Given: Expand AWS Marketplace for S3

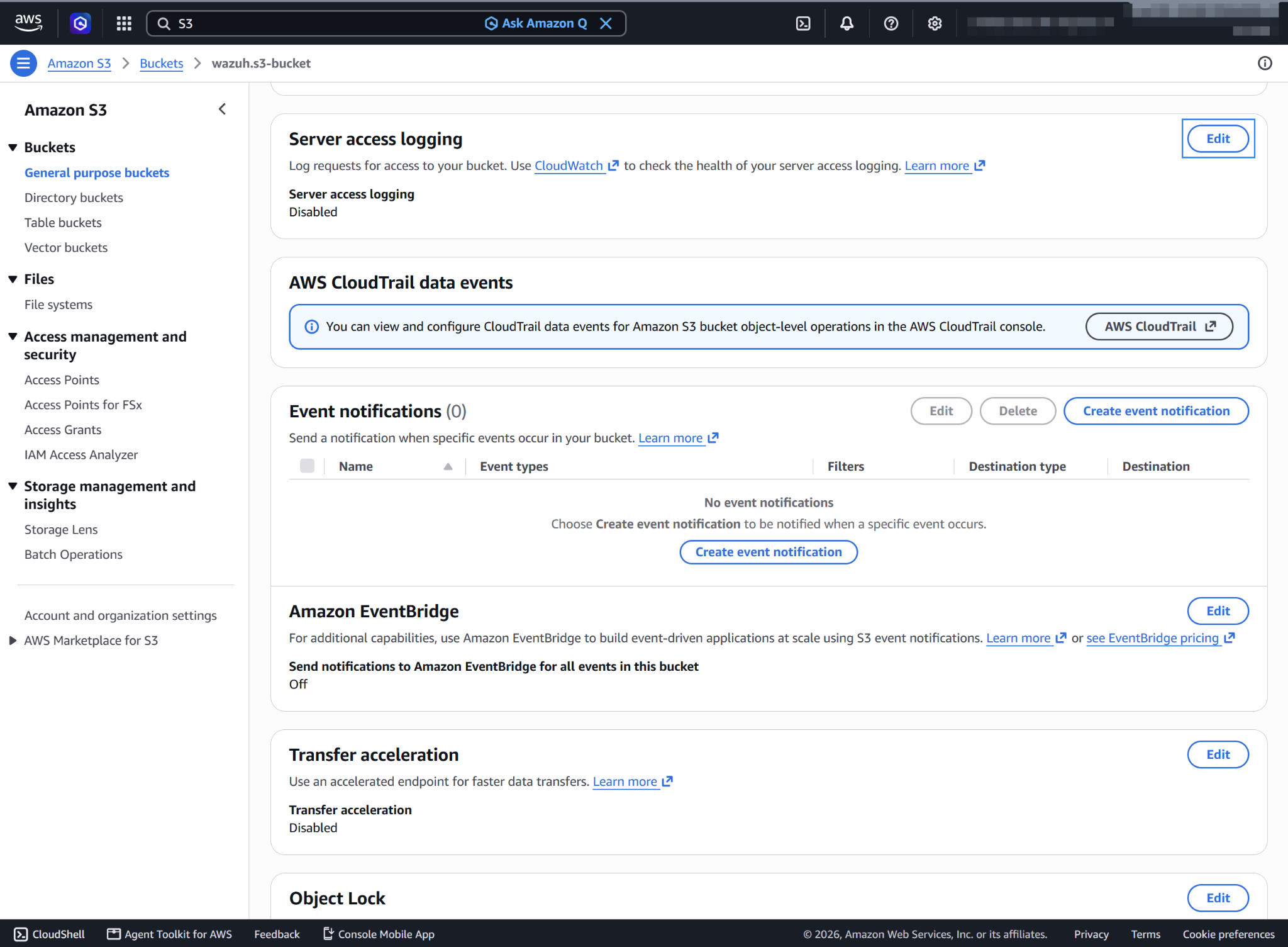Looking at the screenshot, I should pyautogui.click(x=13, y=641).
